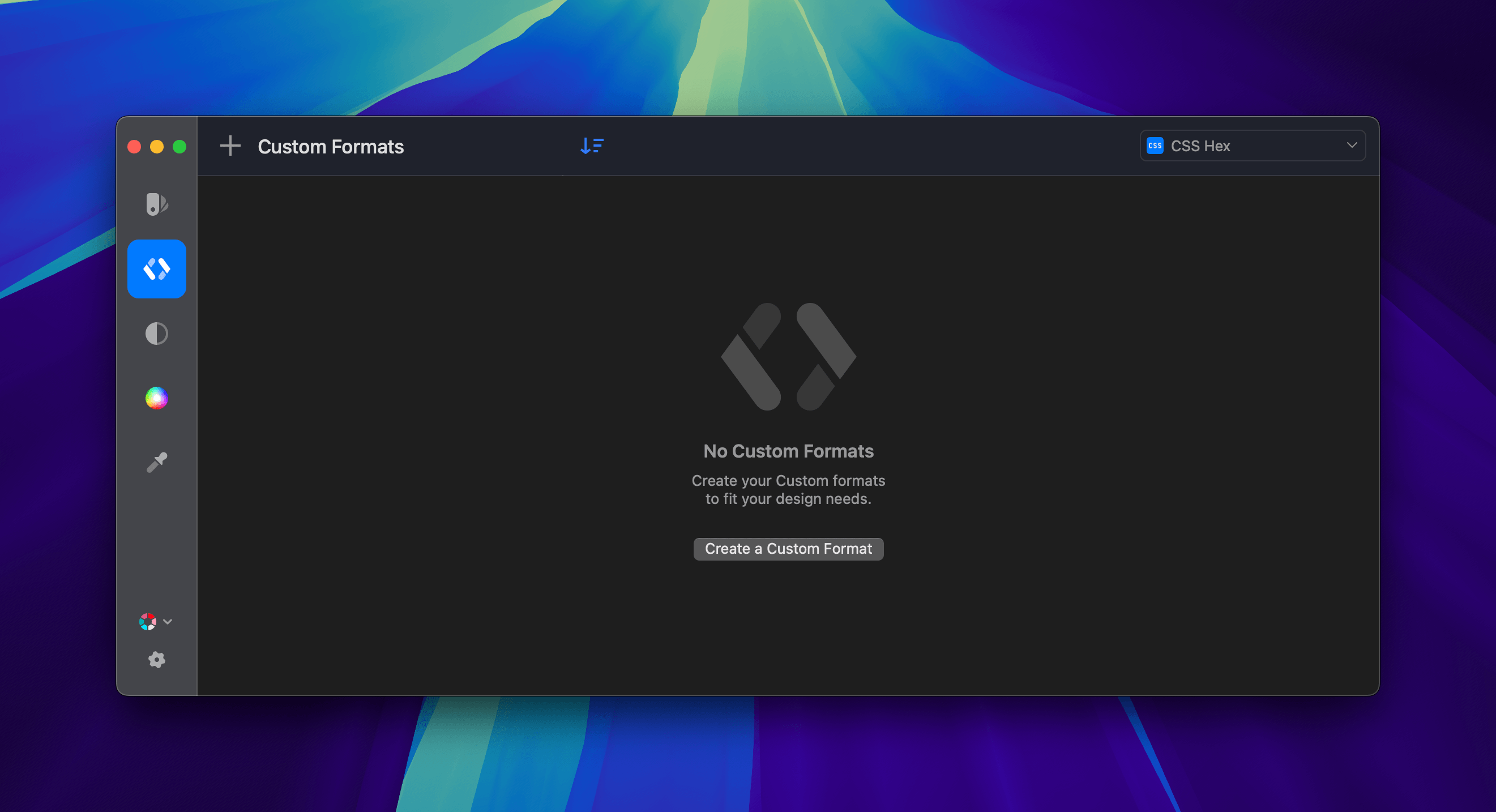Click the large gray placeholder logo
Image resolution: width=1496 pixels, height=812 pixels.
(x=788, y=356)
